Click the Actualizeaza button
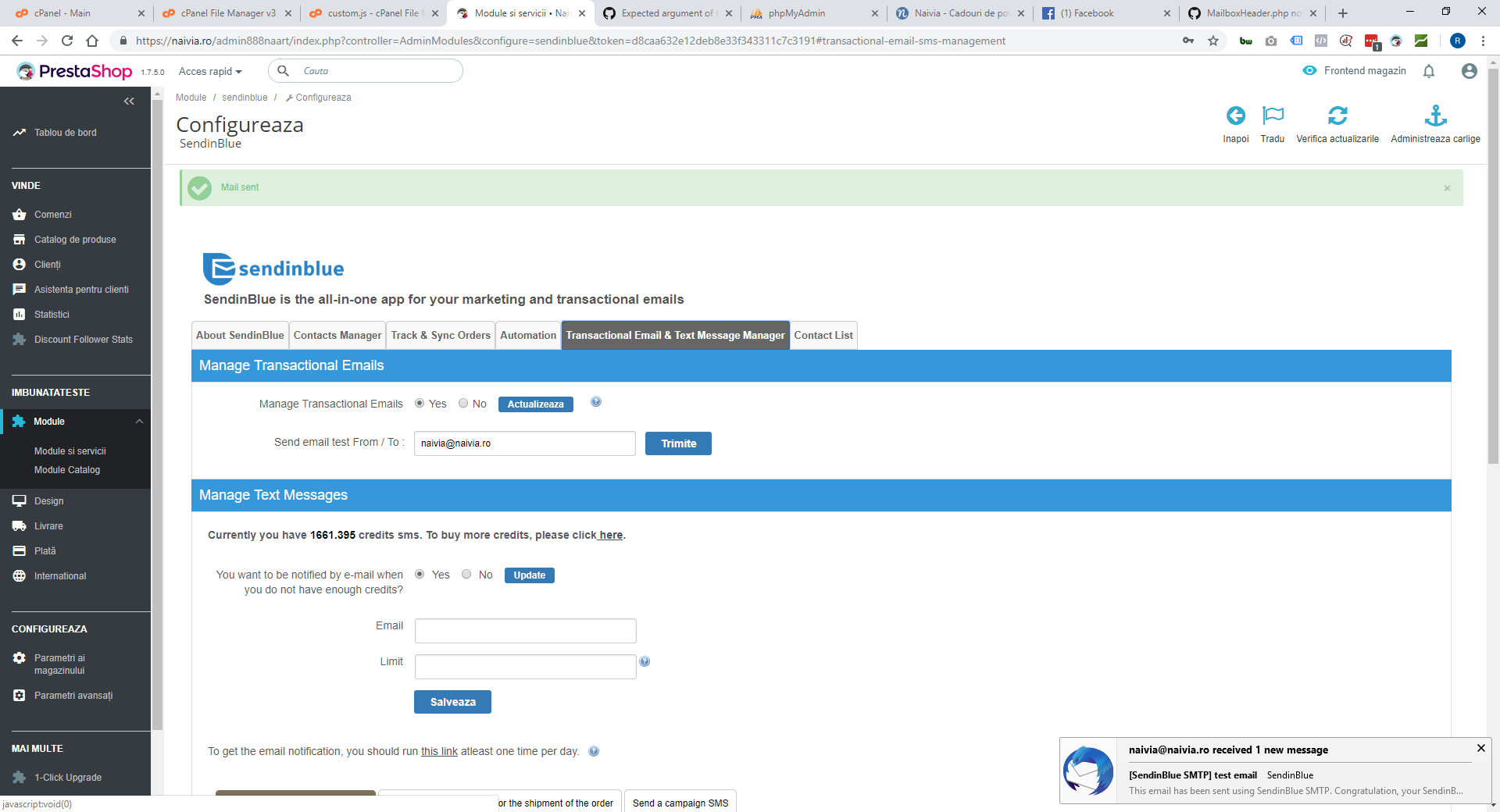 tap(536, 404)
